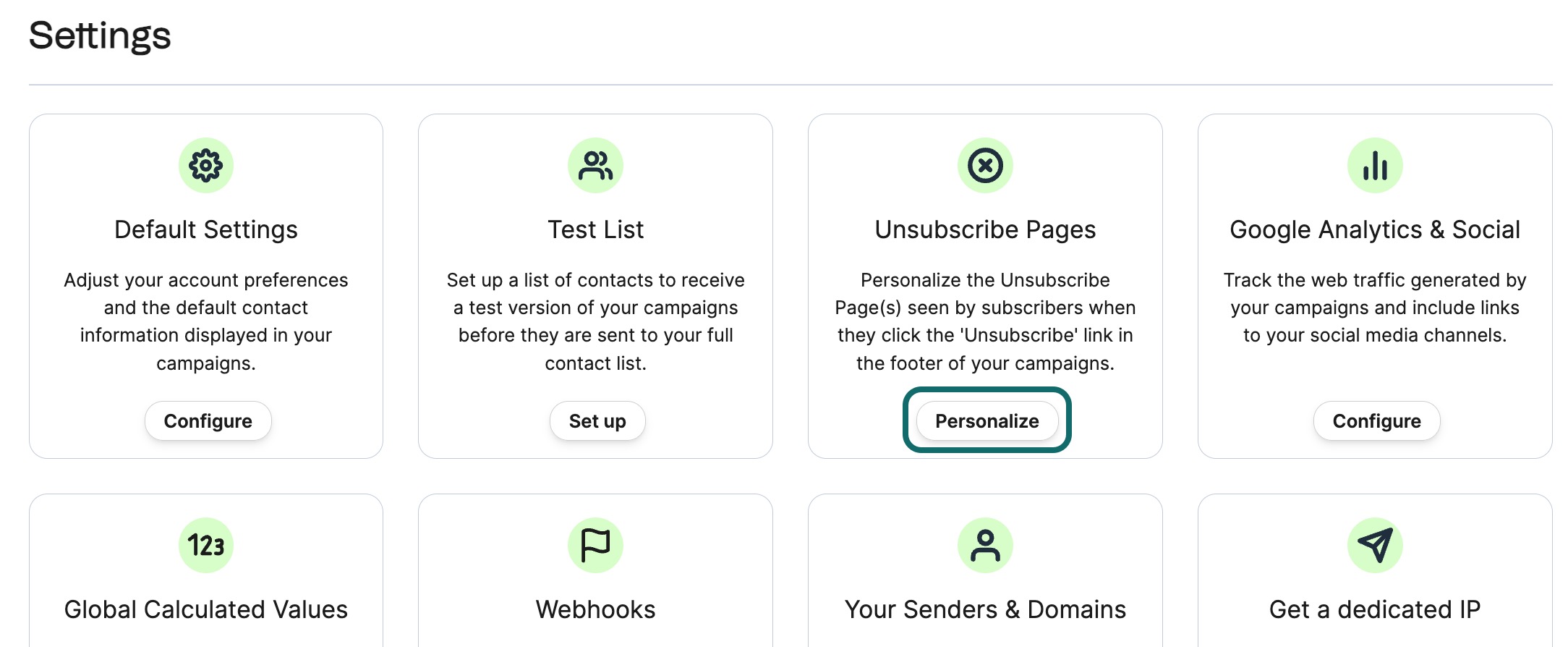1568x647 pixels.
Task: Select the 123 icon above Global Calculated Values
Action: [x=208, y=545]
